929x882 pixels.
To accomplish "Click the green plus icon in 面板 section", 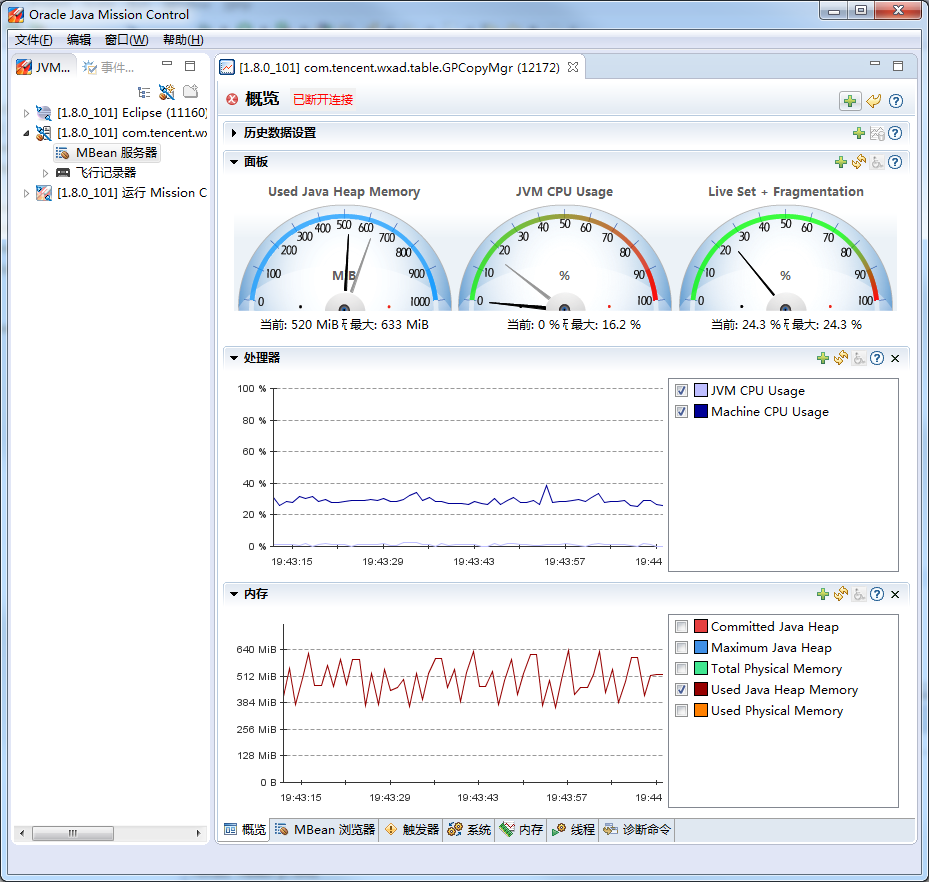I will click(841, 162).
